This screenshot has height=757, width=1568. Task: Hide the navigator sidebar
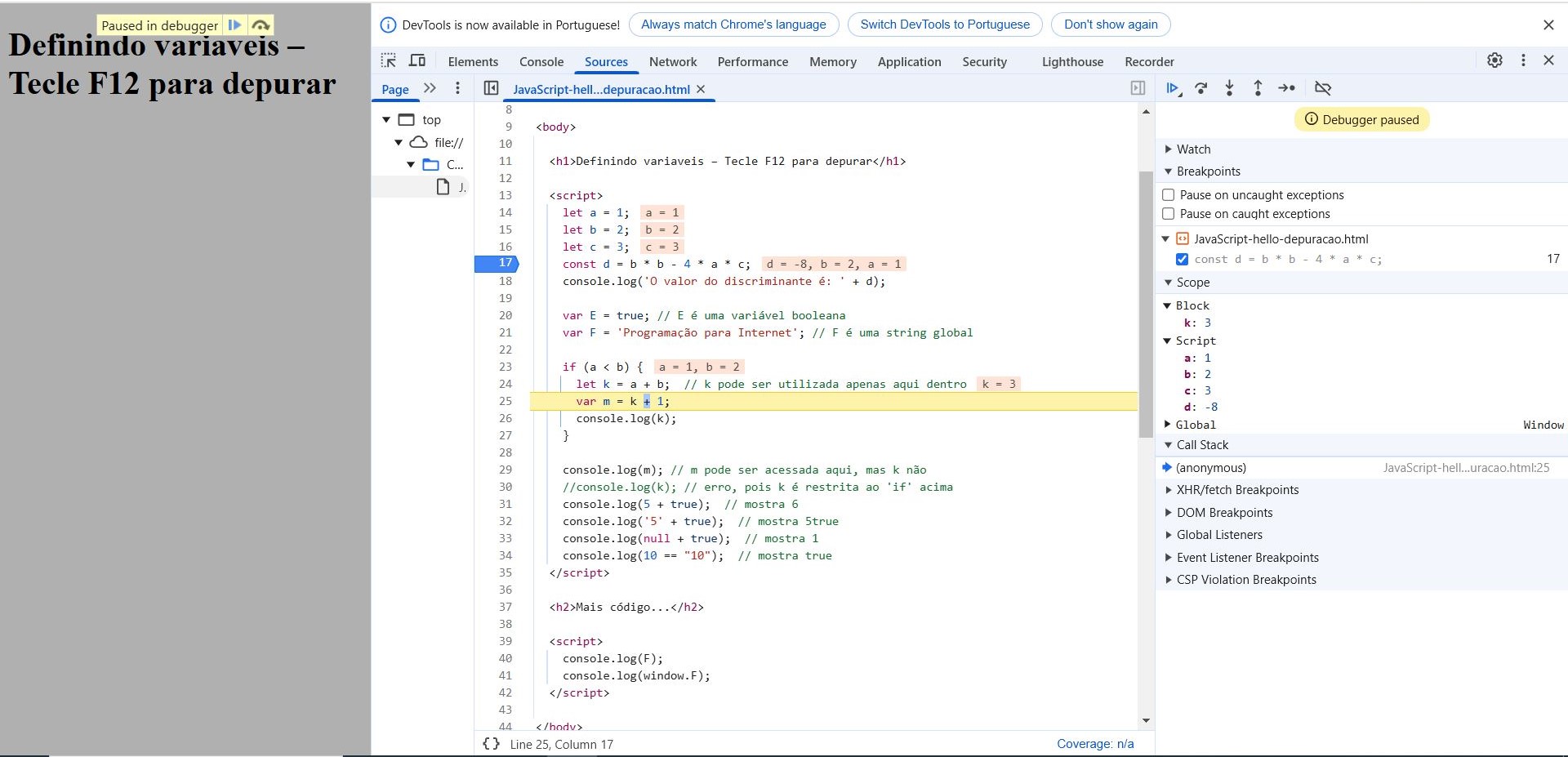(491, 88)
